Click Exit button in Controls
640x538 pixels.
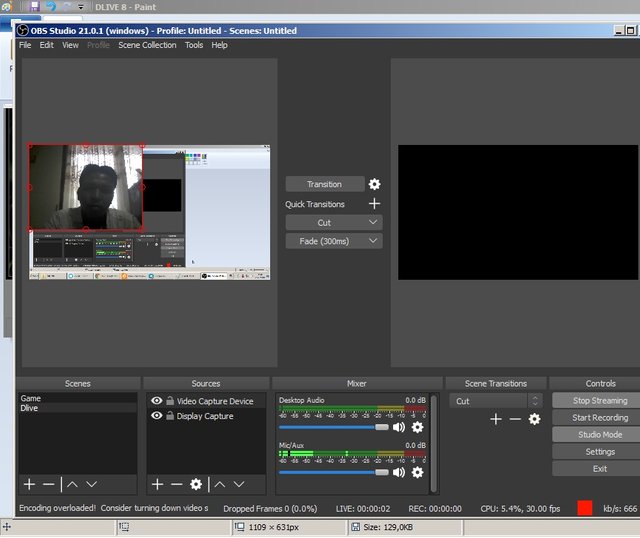pyautogui.click(x=596, y=469)
